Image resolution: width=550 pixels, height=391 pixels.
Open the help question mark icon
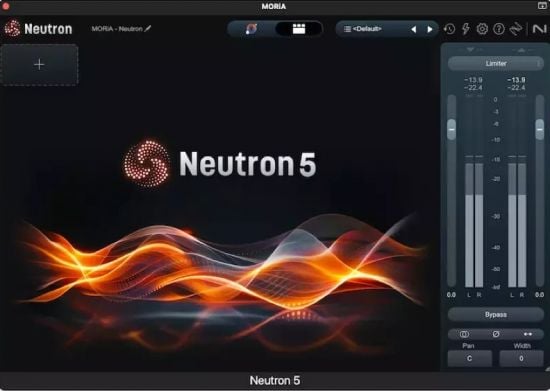(499, 29)
